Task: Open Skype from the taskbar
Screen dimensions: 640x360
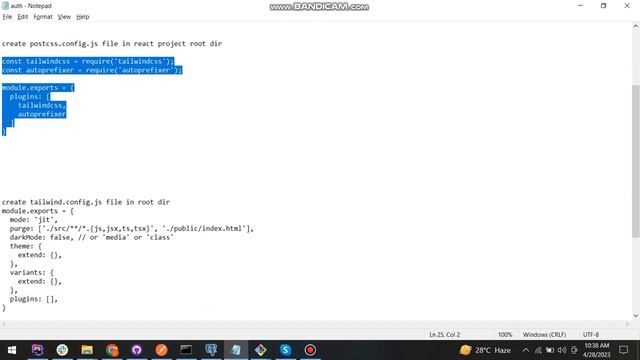Action: coord(285,350)
